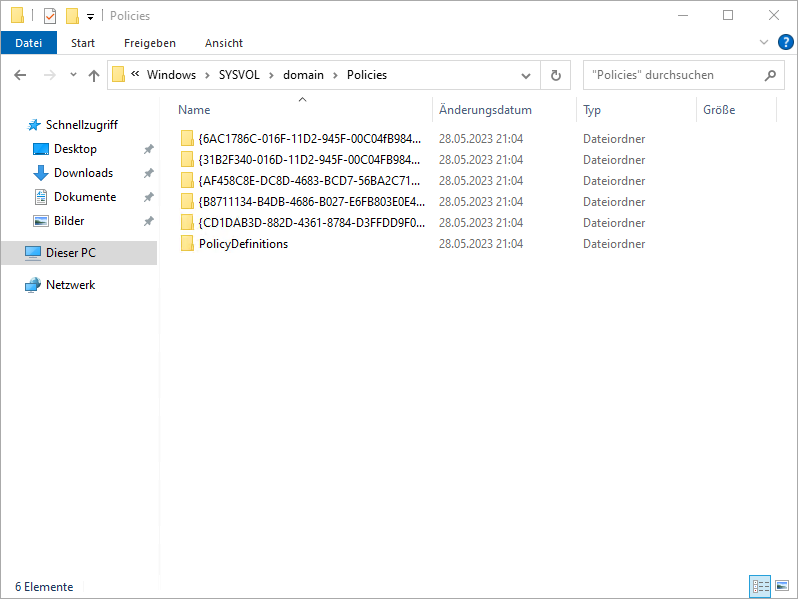798x599 pixels.
Task: Click the Up one level arrow
Action: click(x=94, y=75)
